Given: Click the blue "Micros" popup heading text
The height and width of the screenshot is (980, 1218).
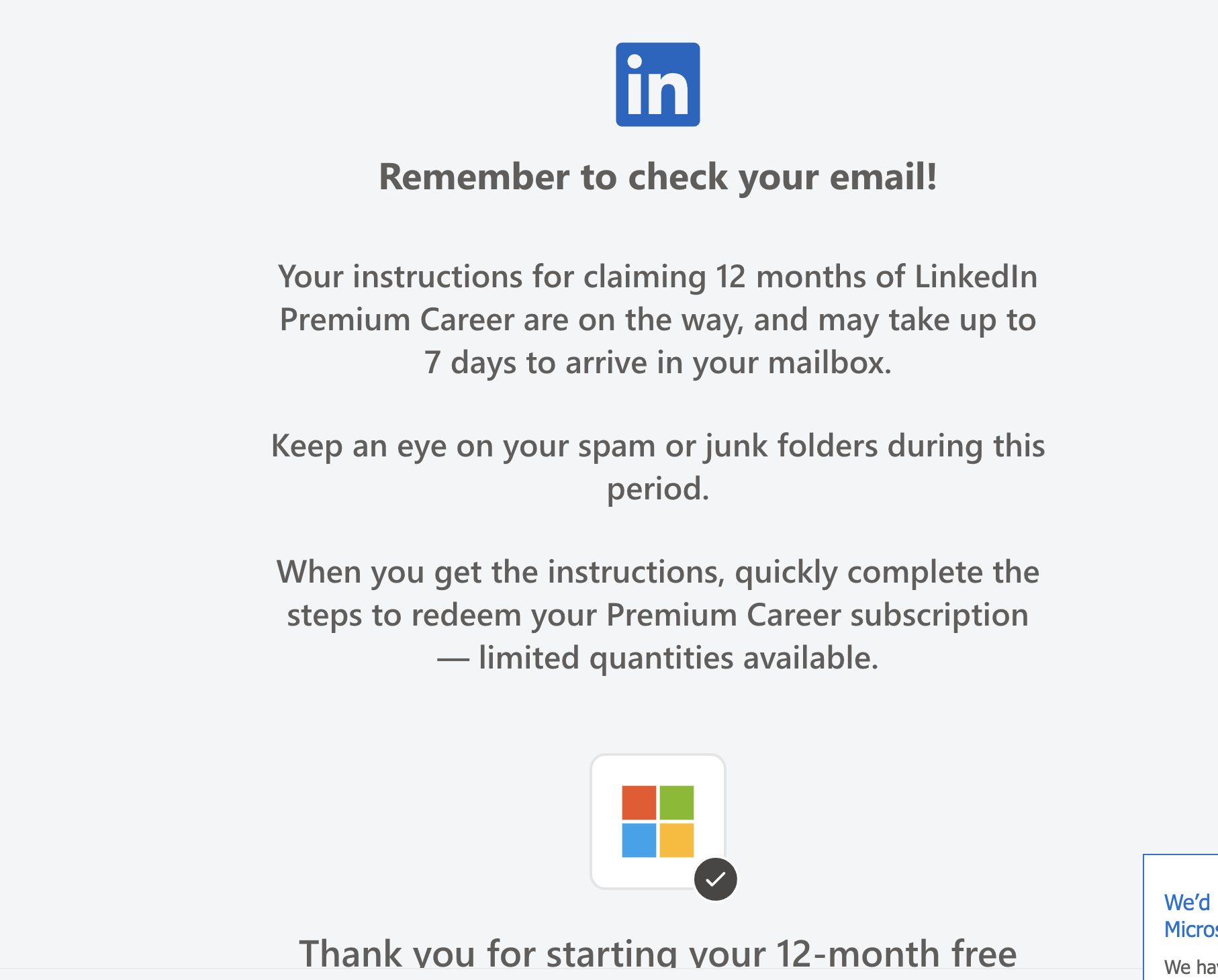Looking at the screenshot, I should 1190,930.
